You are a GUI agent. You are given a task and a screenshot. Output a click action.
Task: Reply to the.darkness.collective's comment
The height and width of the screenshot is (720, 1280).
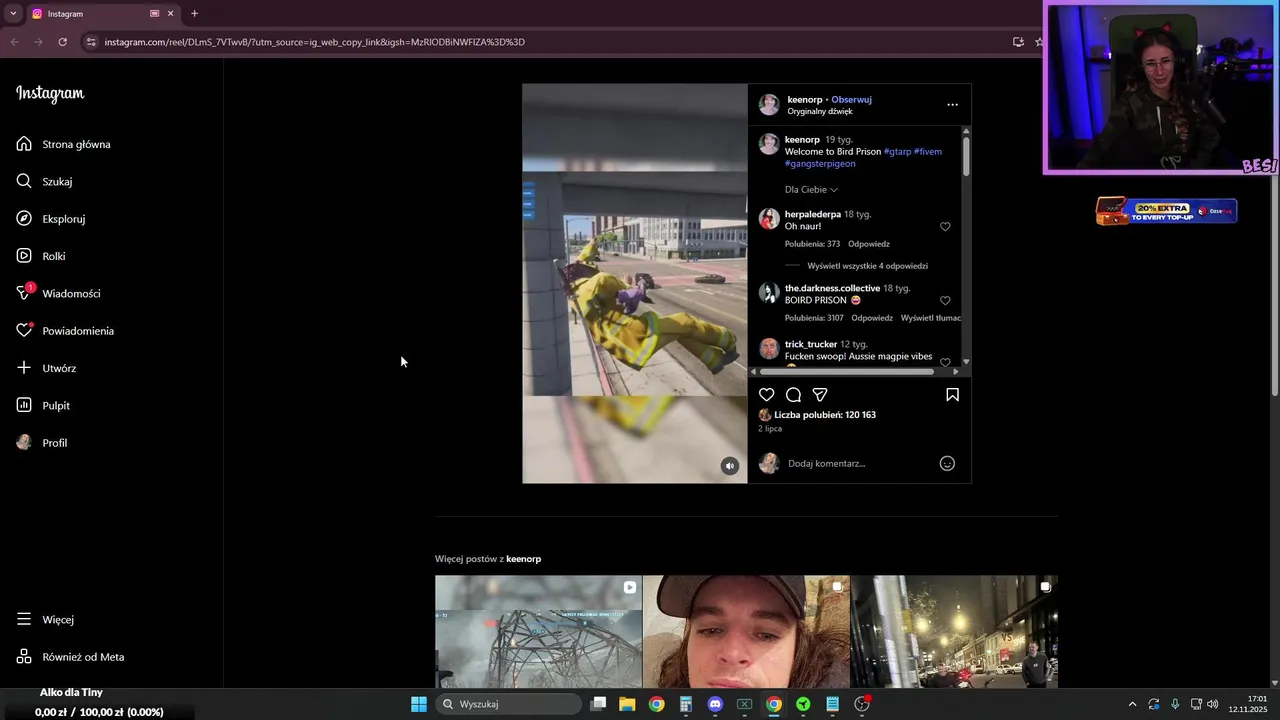point(872,318)
